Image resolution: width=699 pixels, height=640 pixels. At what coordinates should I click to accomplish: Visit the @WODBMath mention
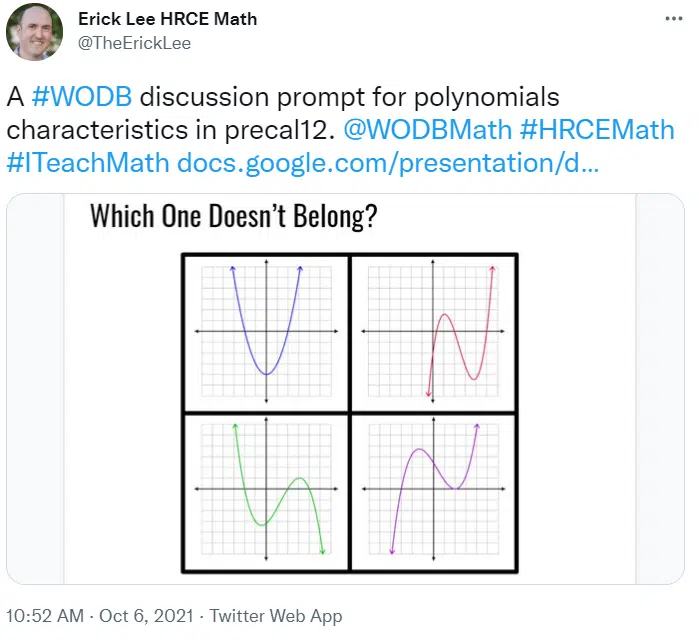point(428,130)
